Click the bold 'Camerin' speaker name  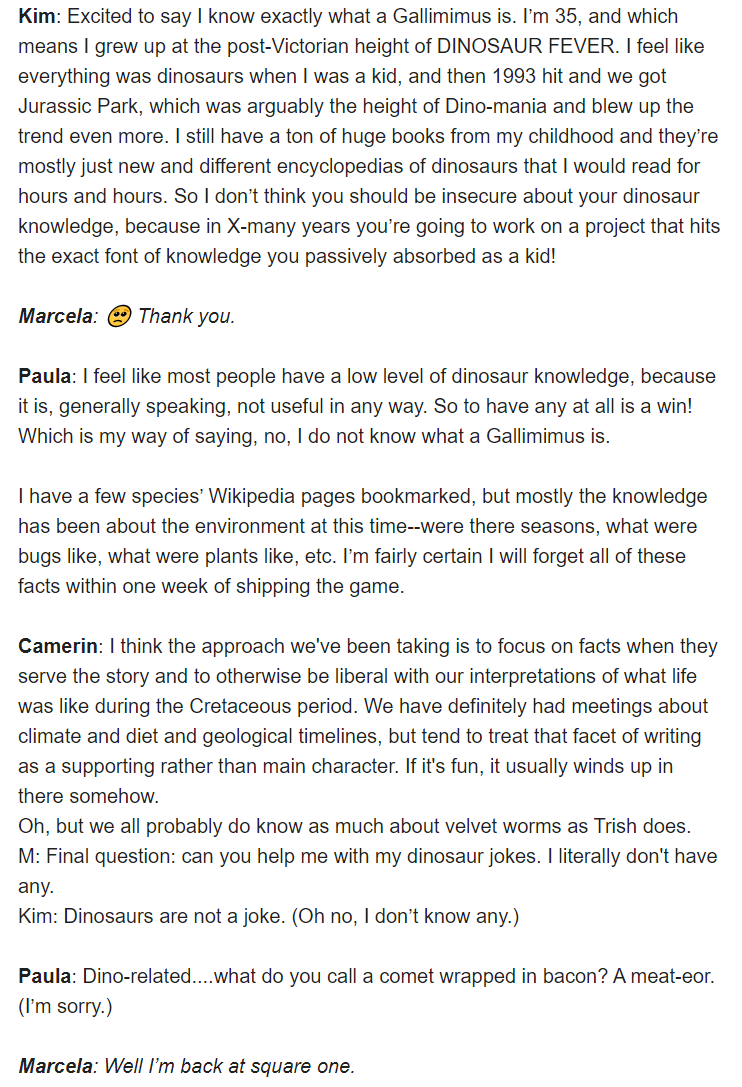[58, 646]
